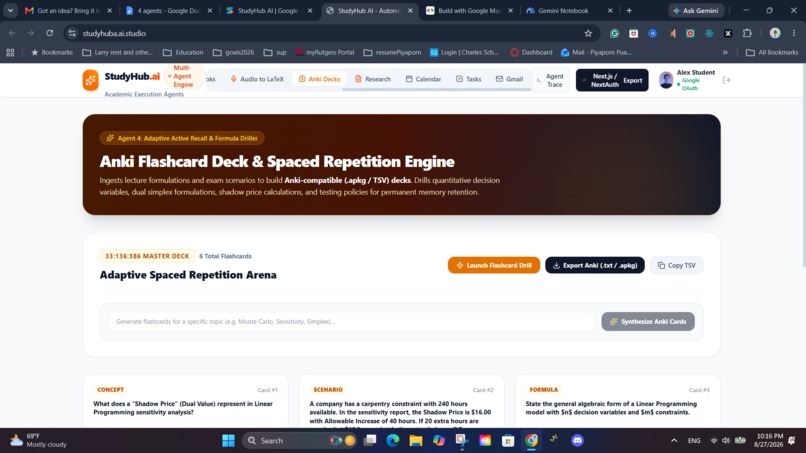The width and height of the screenshot is (806, 453).
Task: Click the sign out arrow icon
Action: point(726,80)
